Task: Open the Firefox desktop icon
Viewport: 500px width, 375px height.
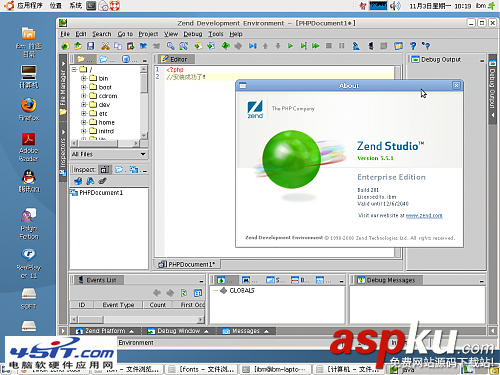Action: [x=29, y=109]
